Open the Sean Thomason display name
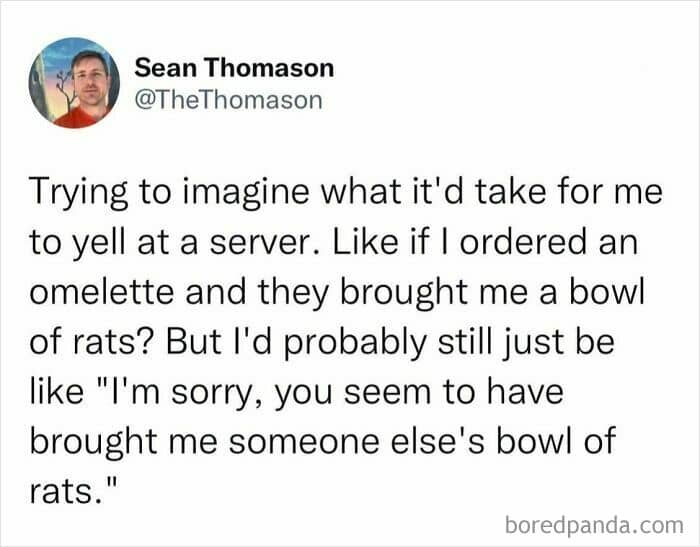This screenshot has height=547, width=700. (233, 69)
